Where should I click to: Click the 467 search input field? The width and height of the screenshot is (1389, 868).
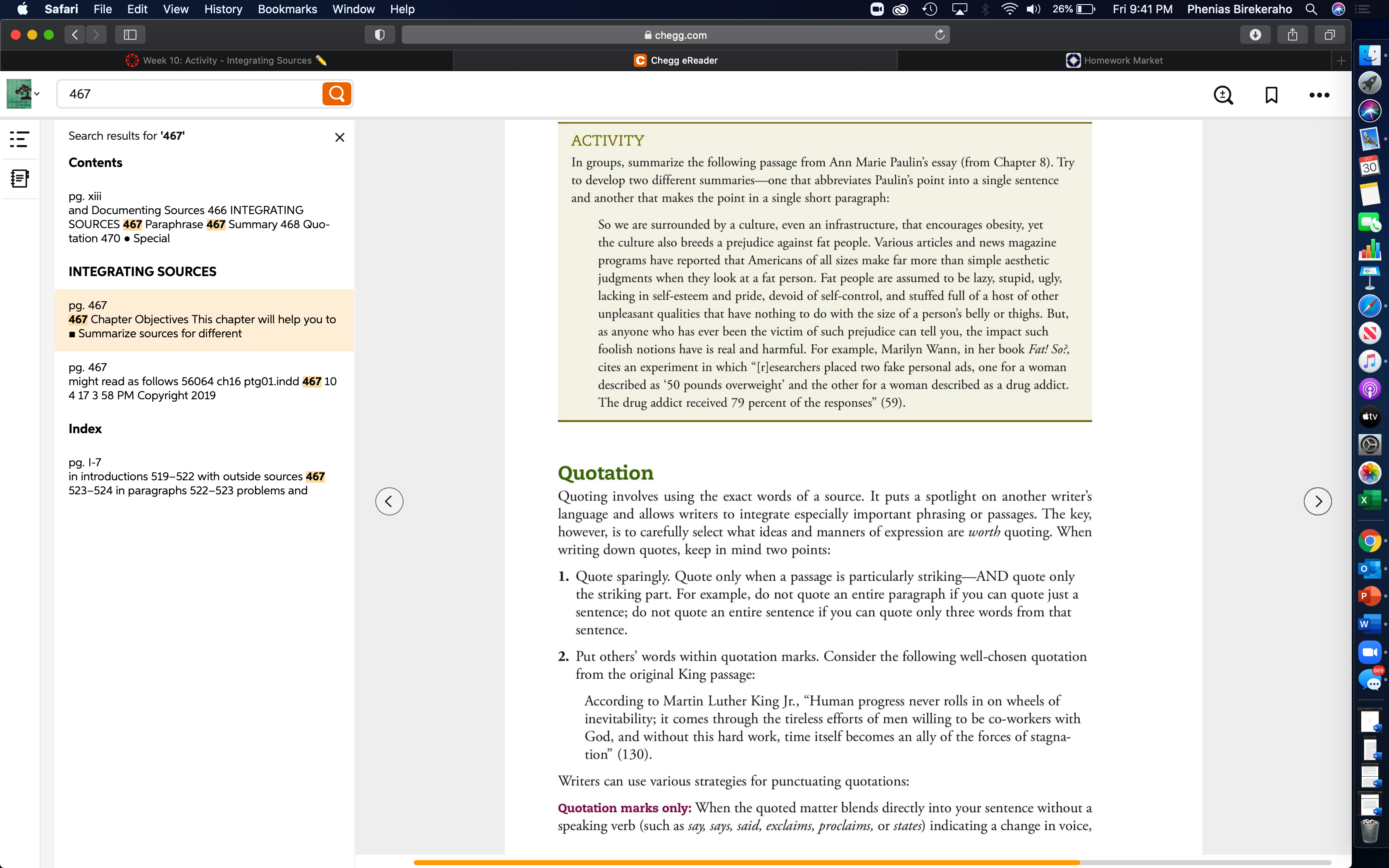coord(189,94)
